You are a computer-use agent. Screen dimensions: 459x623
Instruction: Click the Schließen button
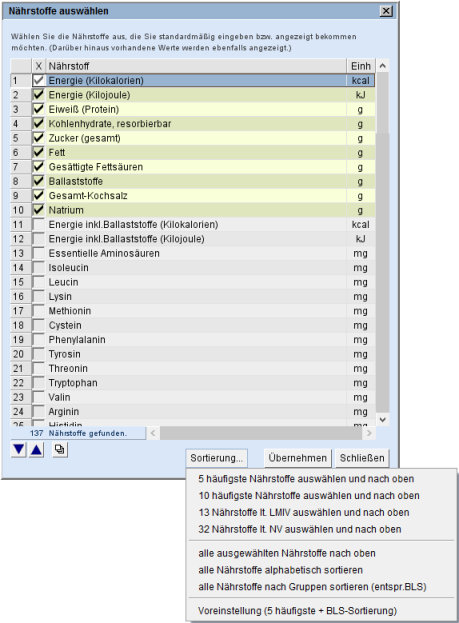[362, 458]
